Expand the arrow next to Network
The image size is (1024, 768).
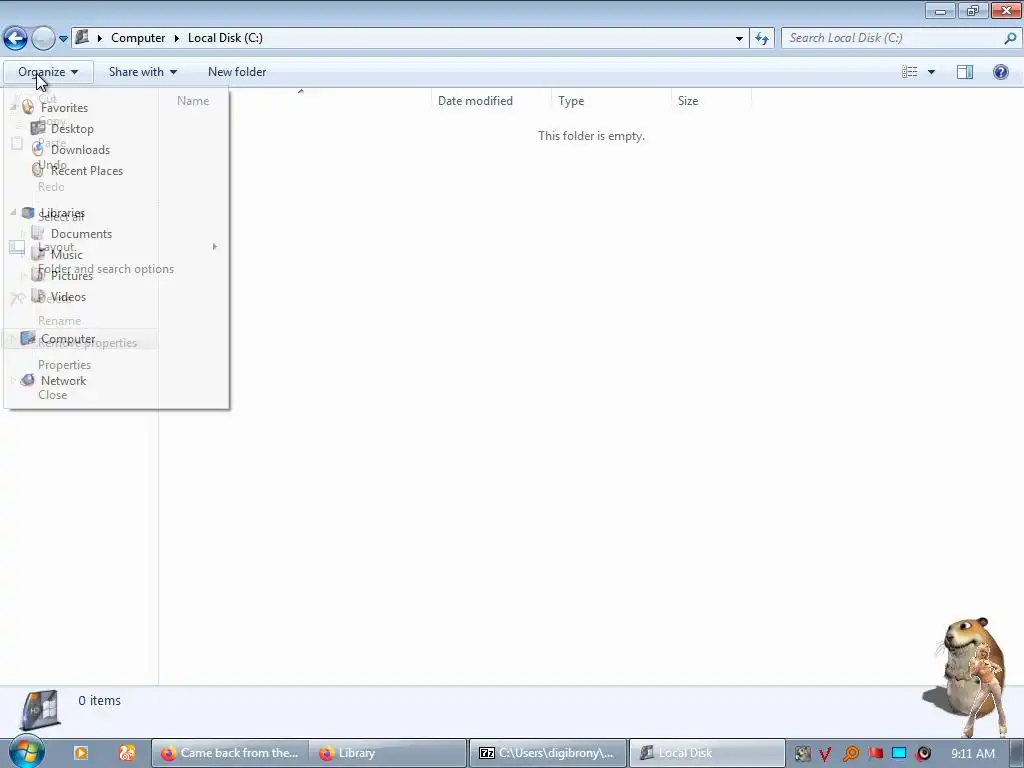click(13, 380)
